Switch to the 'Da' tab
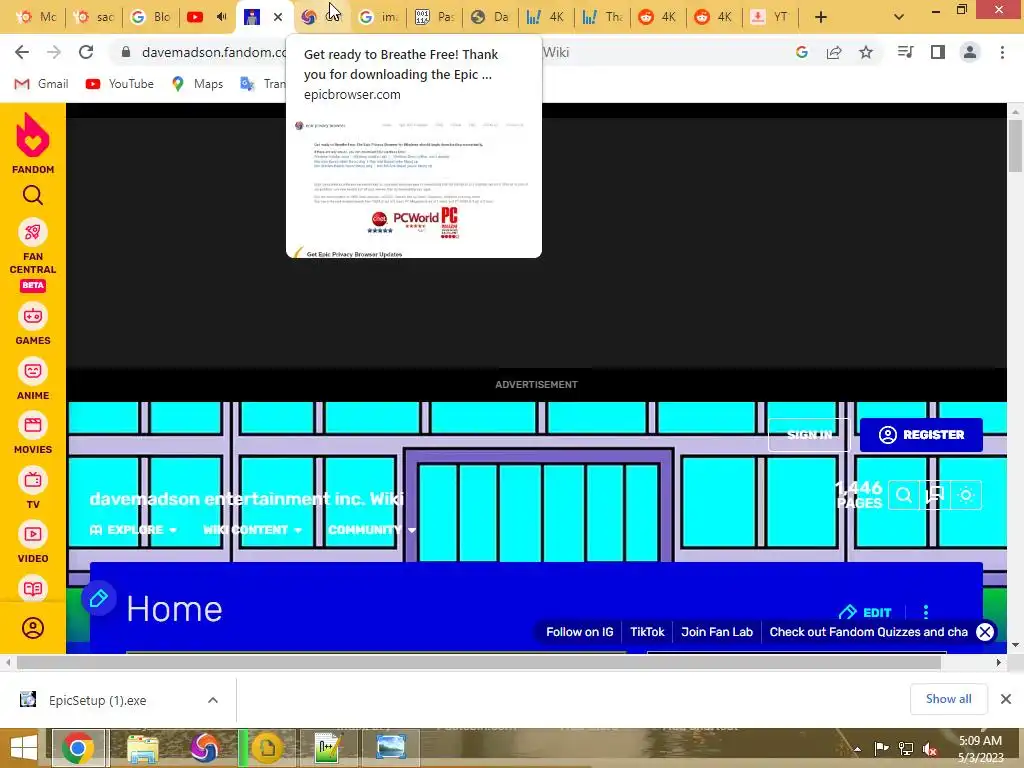Viewport: 1024px width, 768px height. point(490,17)
